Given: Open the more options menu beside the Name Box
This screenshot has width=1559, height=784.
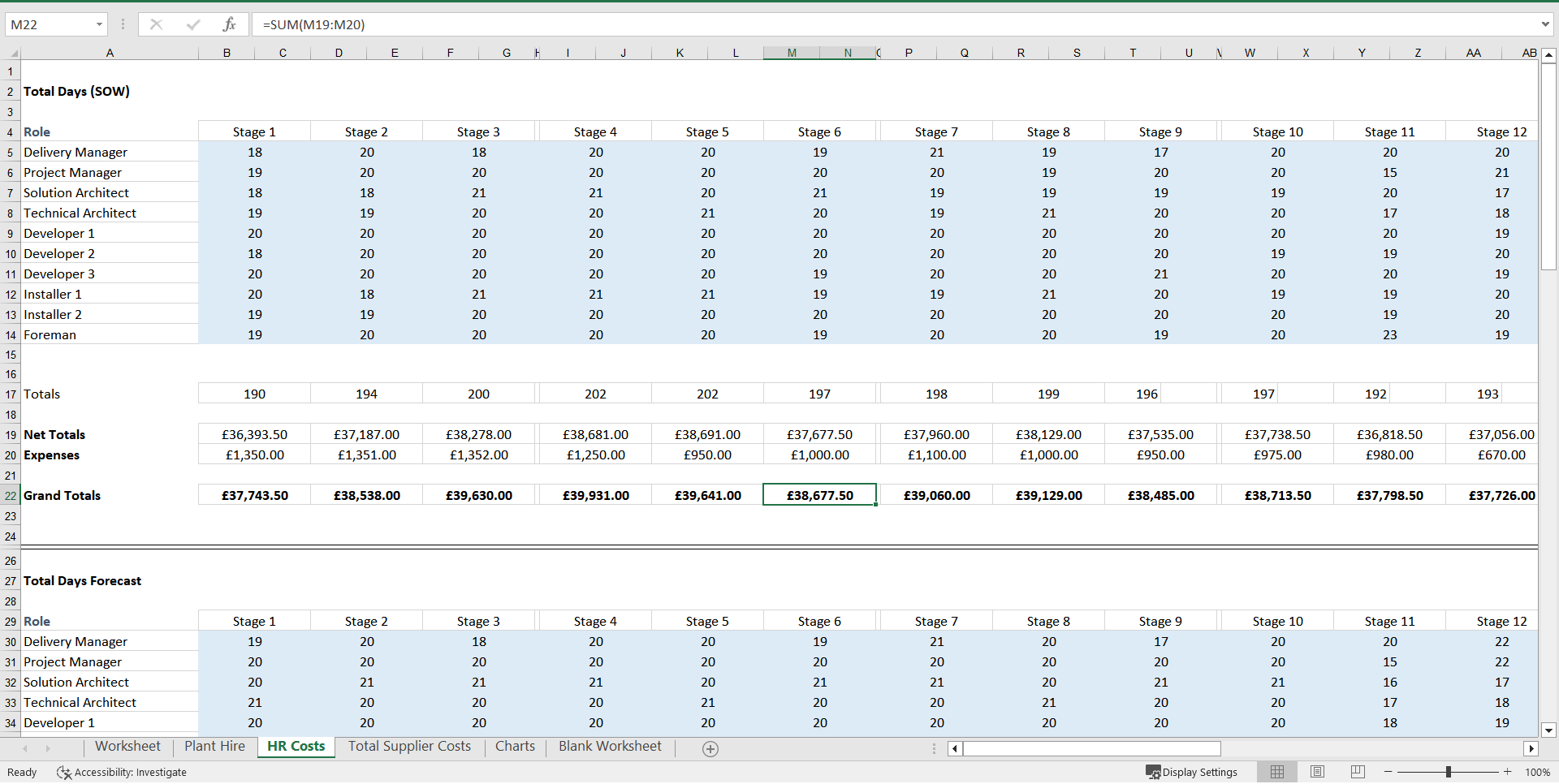Looking at the screenshot, I should 123,24.
